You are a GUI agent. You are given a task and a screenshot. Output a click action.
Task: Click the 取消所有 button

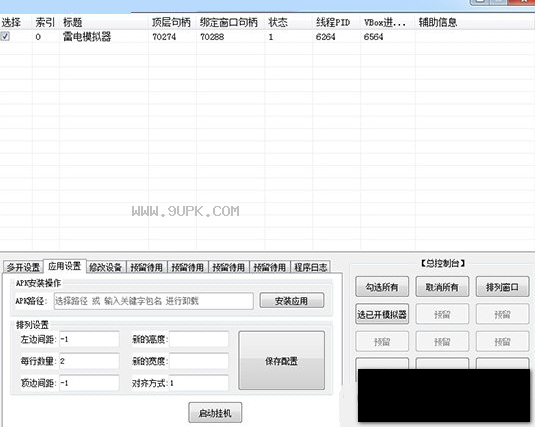click(x=442, y=287)
